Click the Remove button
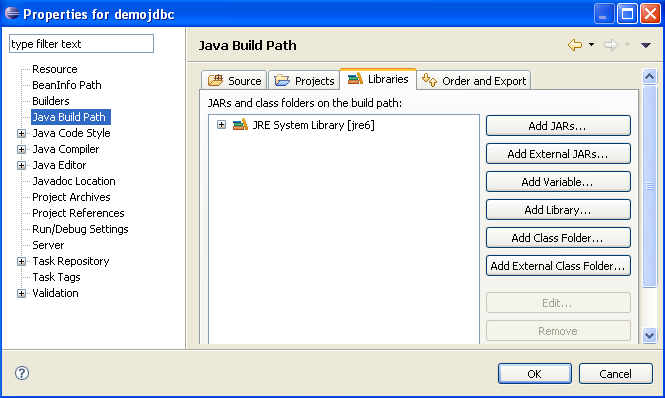Screen dimensions: 665x398 pyautogui.click(x=558, y=331)
